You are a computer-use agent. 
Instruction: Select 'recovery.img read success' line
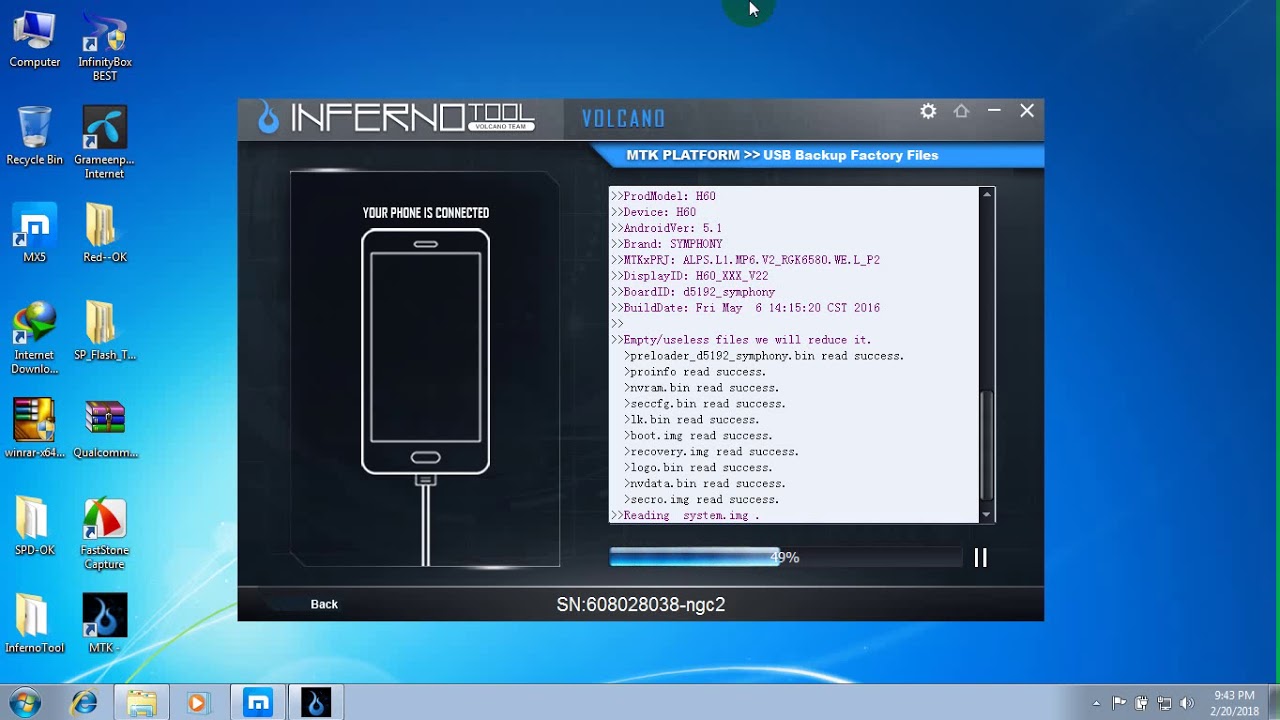(711, 452)
